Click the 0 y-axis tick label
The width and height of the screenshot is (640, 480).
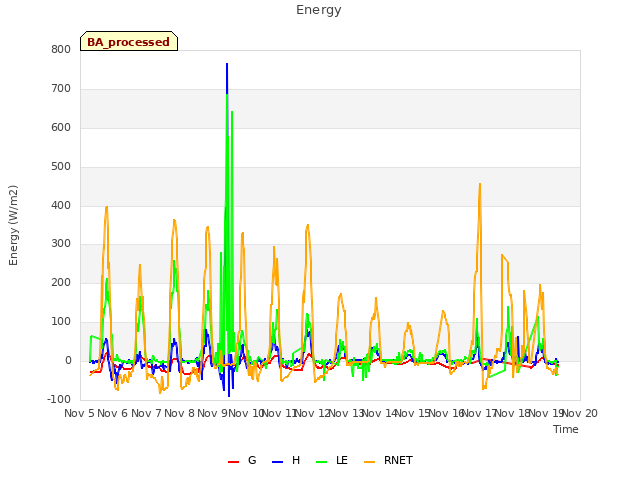68,361
